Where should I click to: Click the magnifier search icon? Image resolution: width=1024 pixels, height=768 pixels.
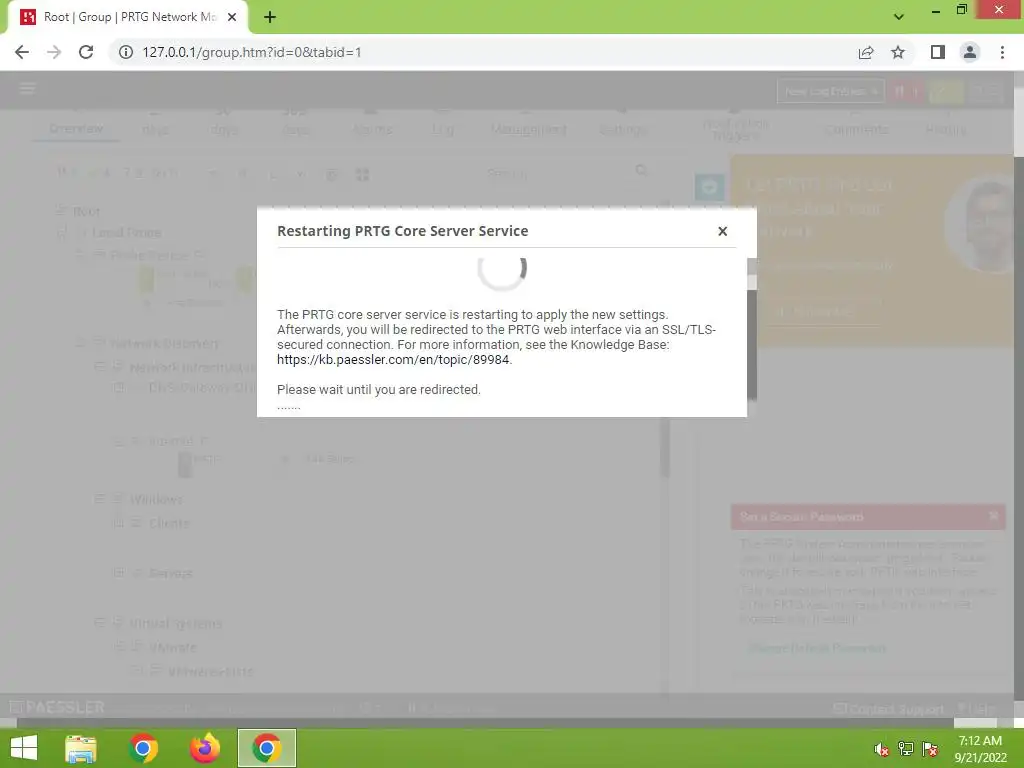(x=641, y=170)
